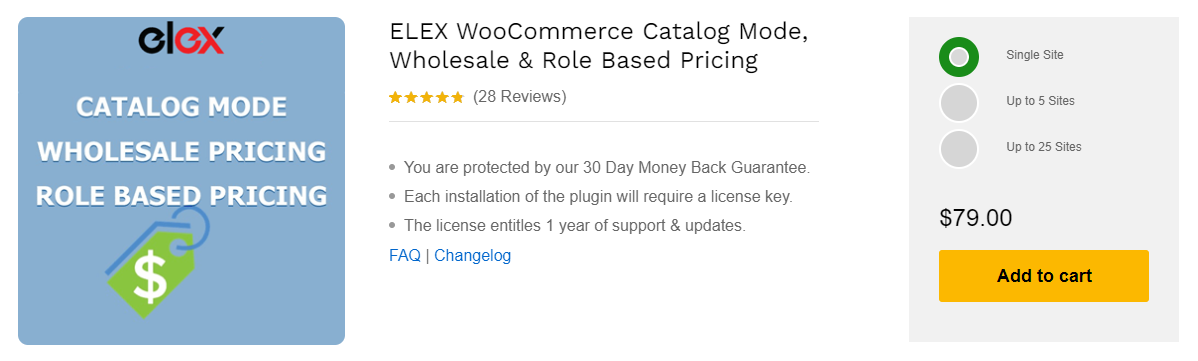Screen dimensions: 1198x361
Task: Click the five-star rating stars
Action: pos(426,97)
